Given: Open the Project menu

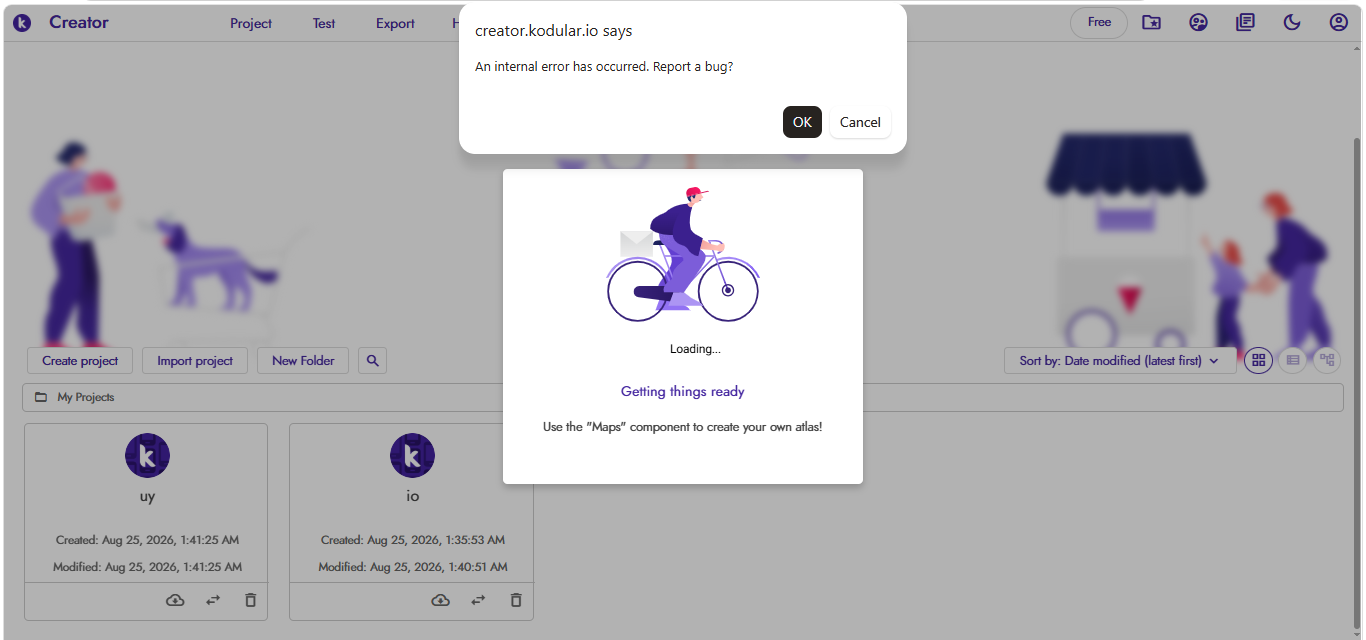Looking at the screenshot, I should 251,23.
